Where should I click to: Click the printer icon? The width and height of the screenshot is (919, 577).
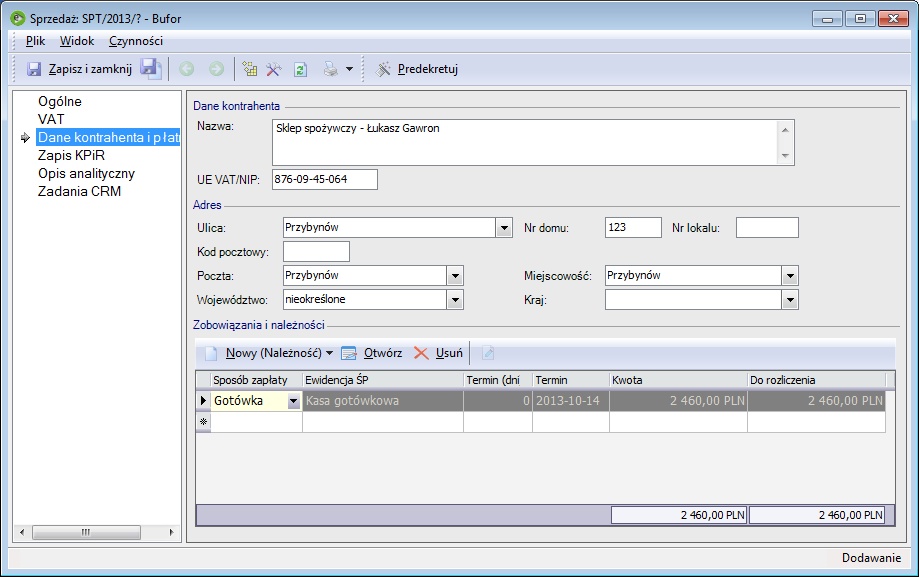331,69
